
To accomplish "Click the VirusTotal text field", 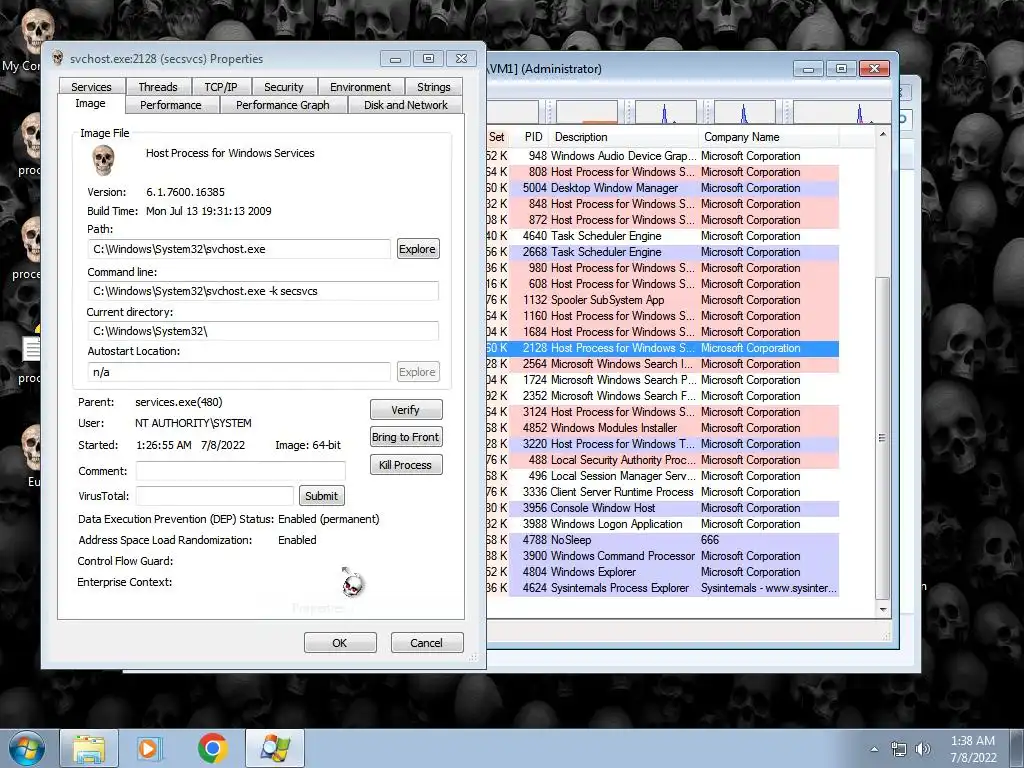I will pos(215,496).
